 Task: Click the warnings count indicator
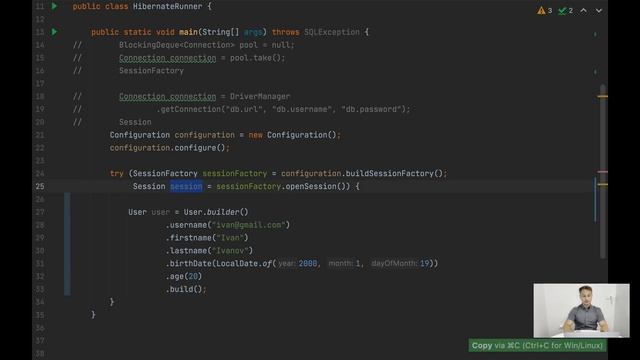[x=545, y=11]
